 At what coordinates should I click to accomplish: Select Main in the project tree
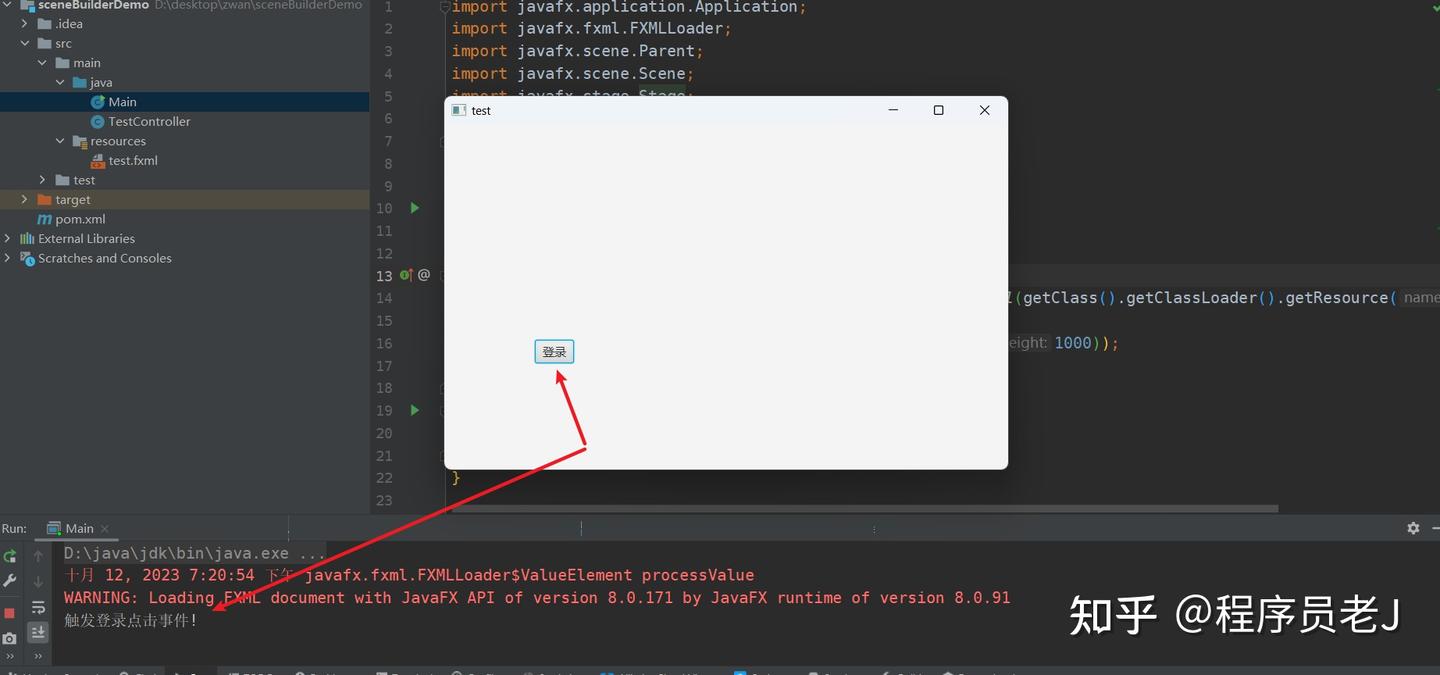pos(185,102)
